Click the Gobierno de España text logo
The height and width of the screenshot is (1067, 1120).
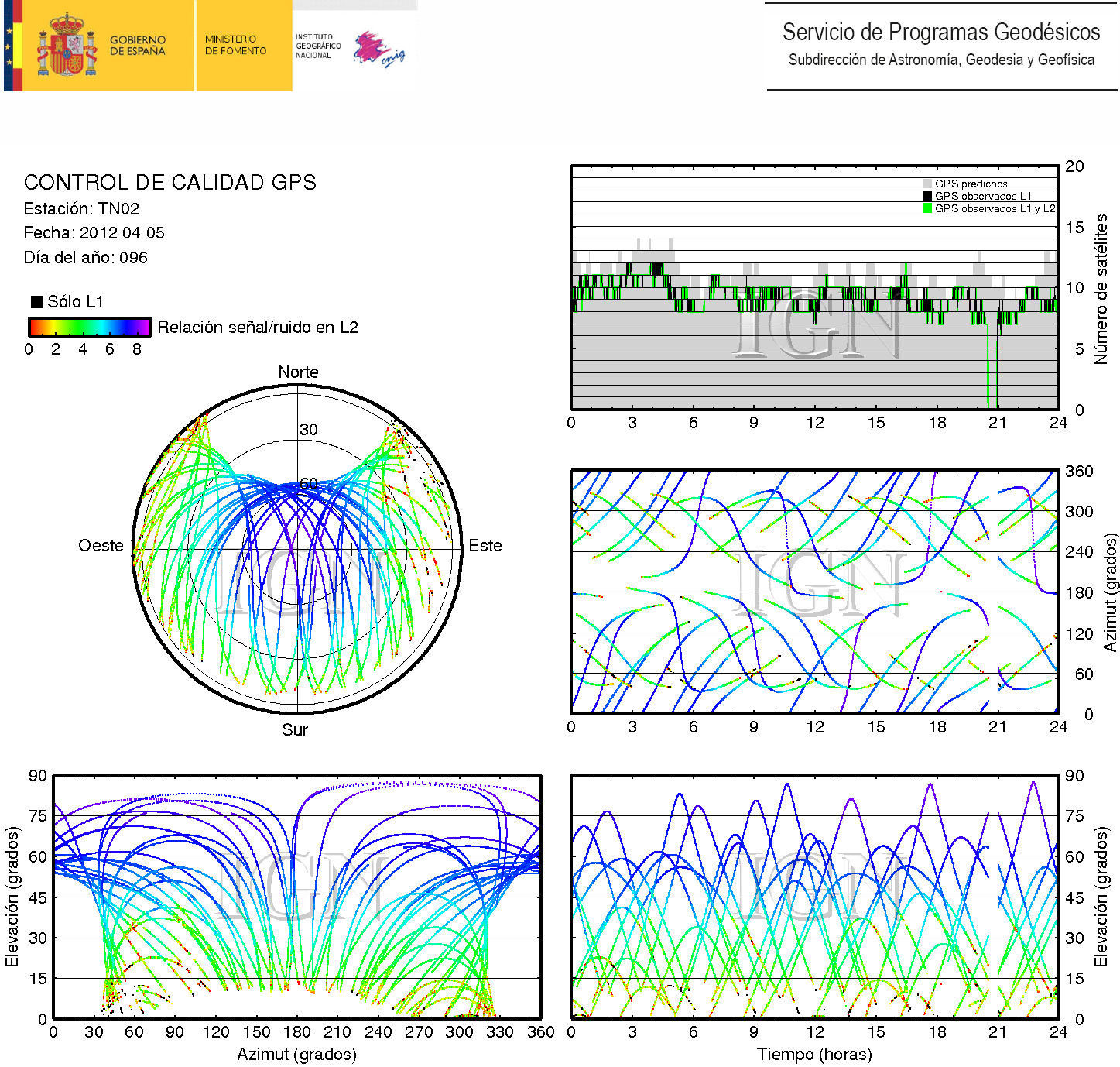(137, 46)
